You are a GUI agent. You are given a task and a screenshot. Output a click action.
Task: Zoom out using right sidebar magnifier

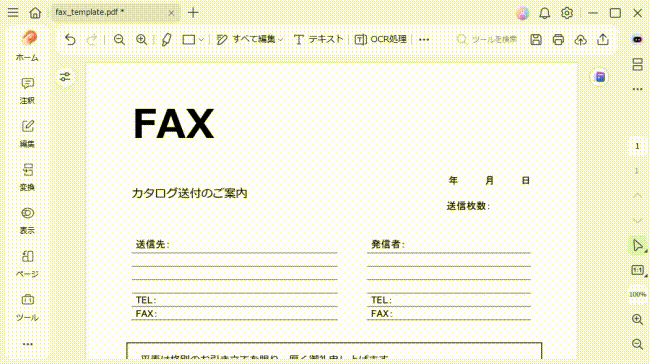pyautogui.click(x=638, y=344)
